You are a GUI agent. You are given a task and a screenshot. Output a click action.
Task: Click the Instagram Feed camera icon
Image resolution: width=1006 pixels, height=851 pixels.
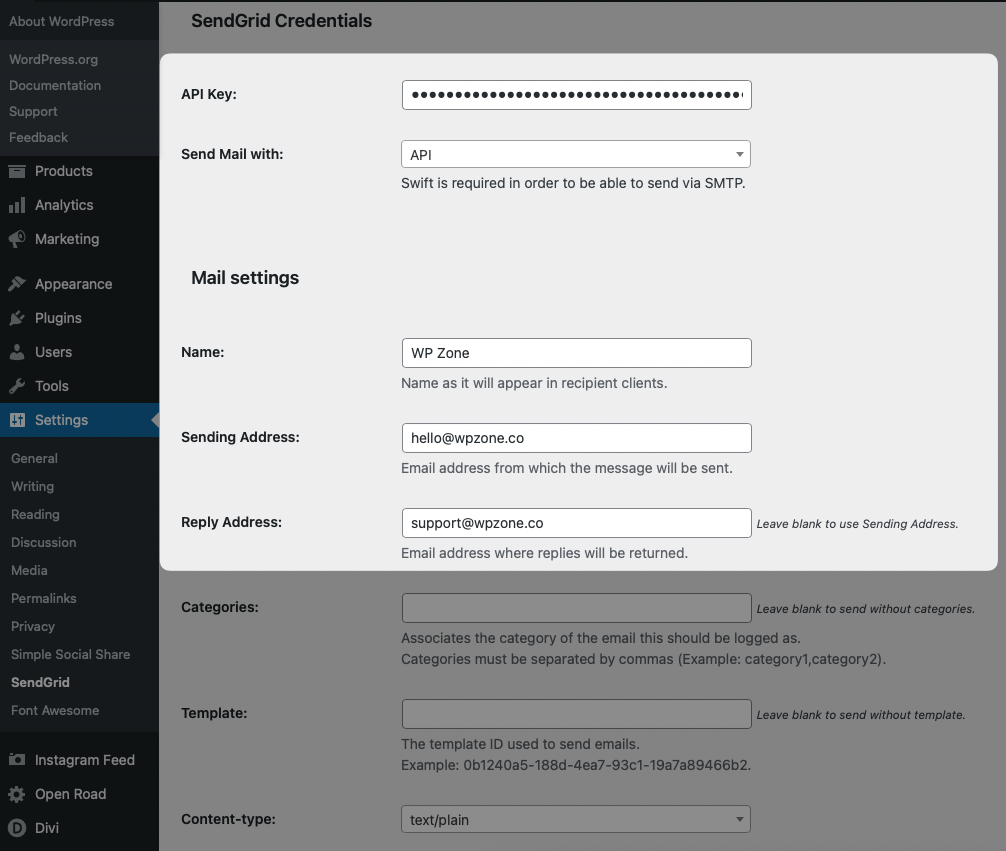click(17, 761)
